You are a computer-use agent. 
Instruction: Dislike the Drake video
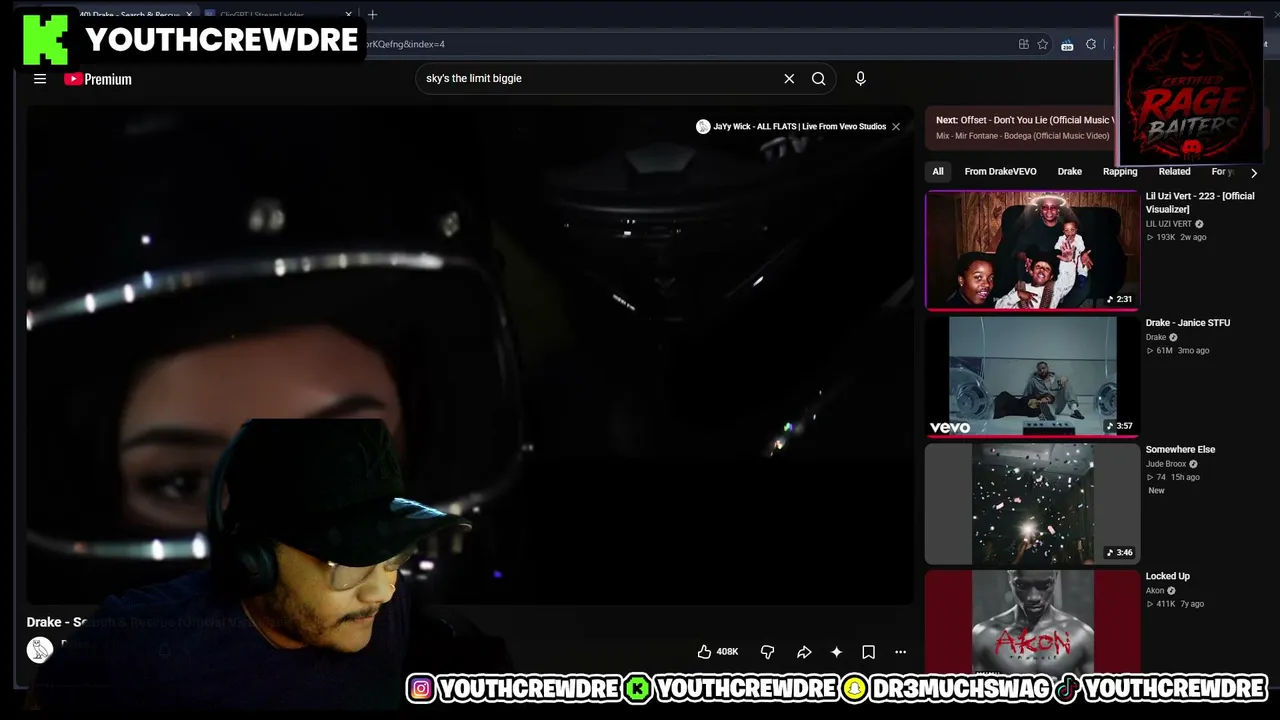pyautogui.click(x=767, y=652)
